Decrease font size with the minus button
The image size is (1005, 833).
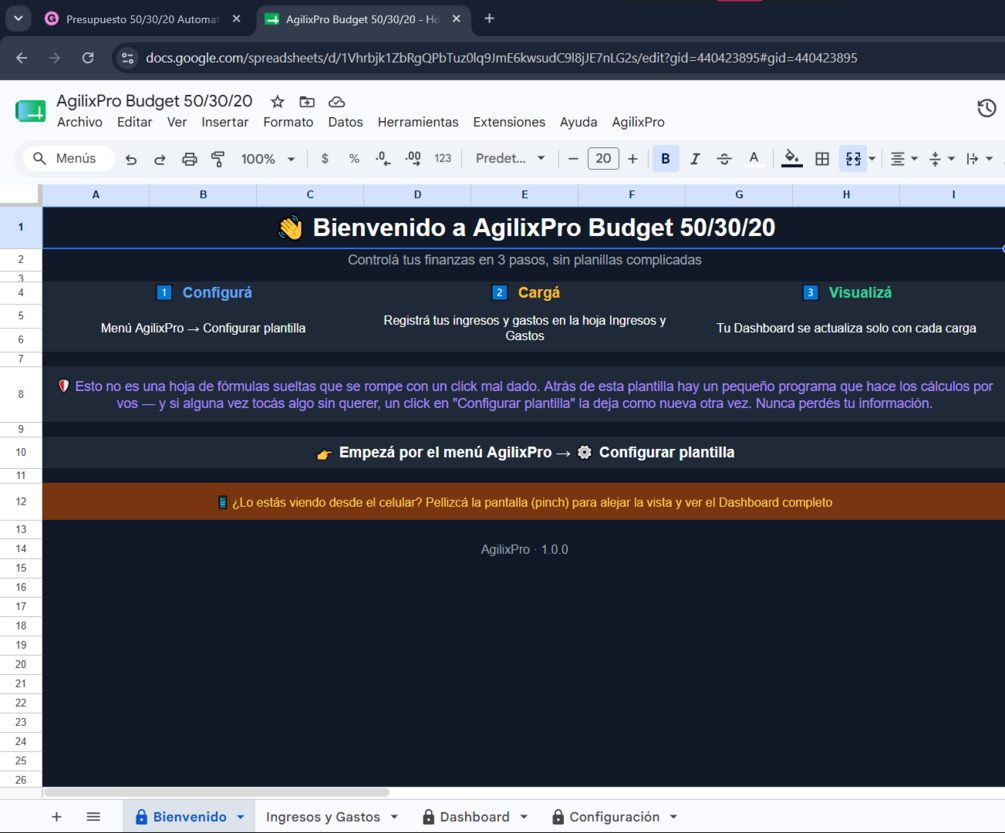point(573,158)
